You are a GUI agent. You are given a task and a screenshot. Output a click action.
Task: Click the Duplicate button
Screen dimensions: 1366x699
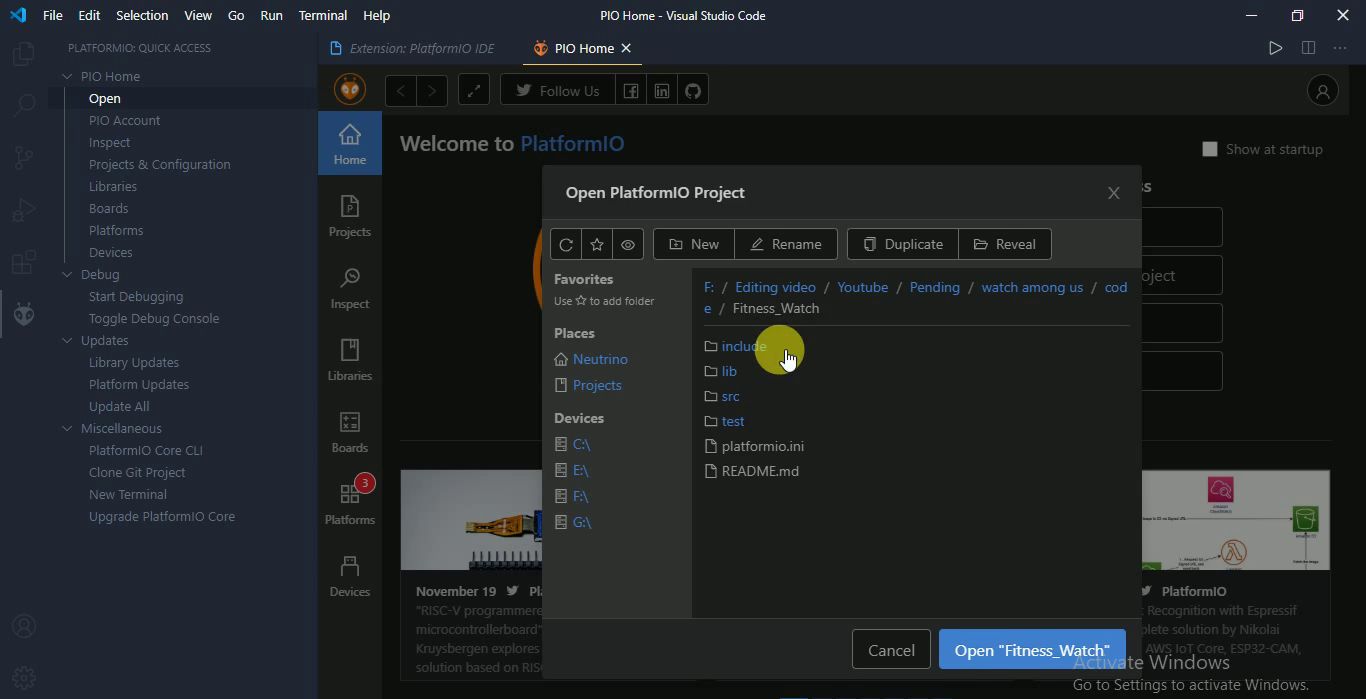903,244
